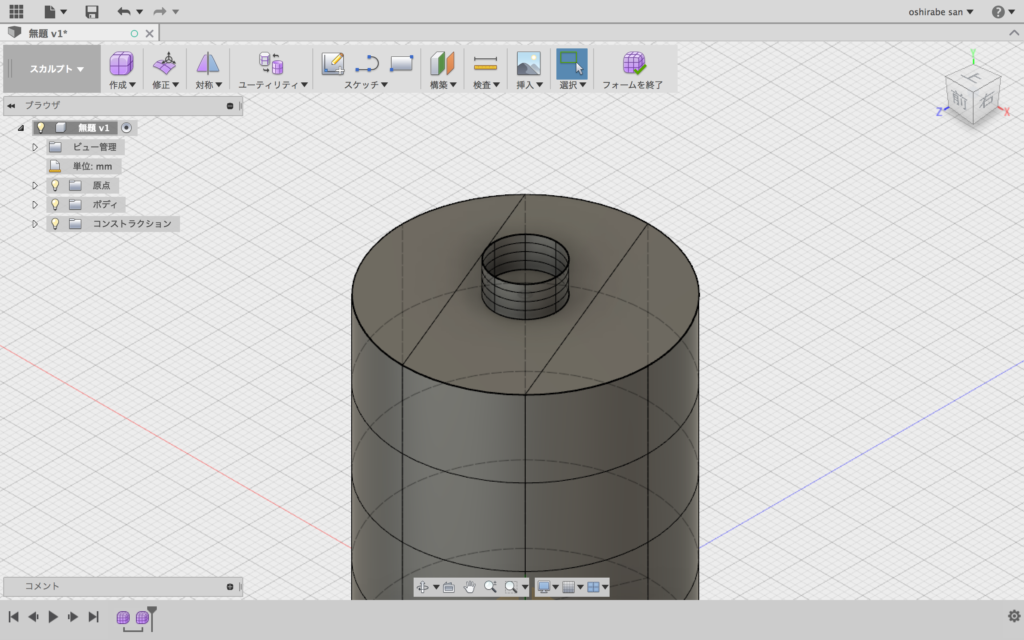Jump to the end of the timeline

point(93,616)
